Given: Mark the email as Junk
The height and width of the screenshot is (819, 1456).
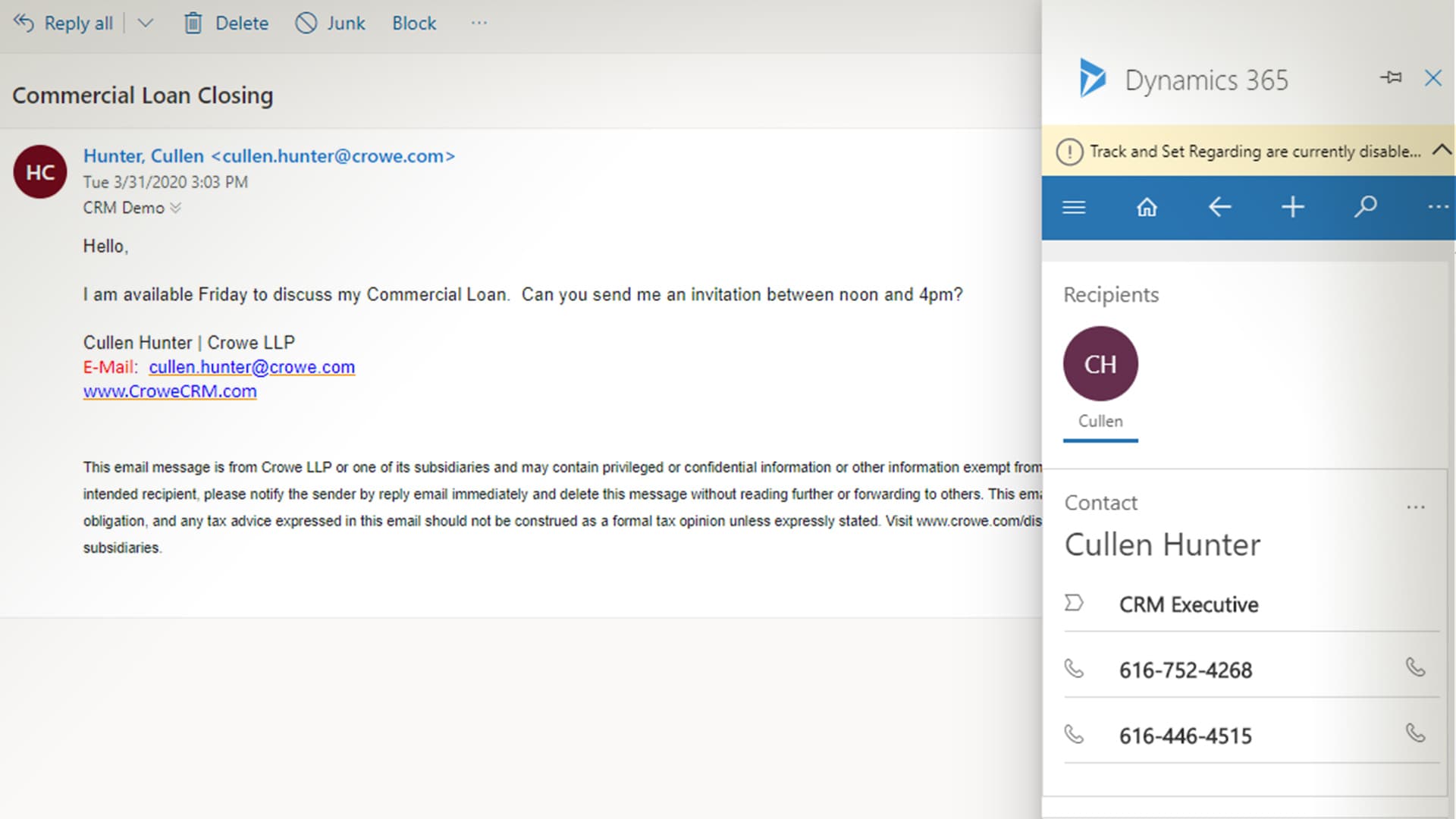Looking at the screenshot, I should point(331,24).
